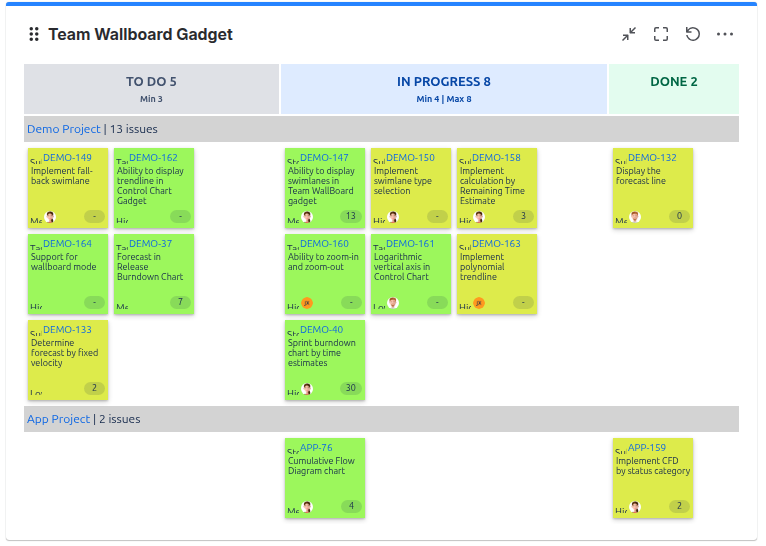Click the gadget drag handle icon
The height and width of the screenshot is (546, 766).
(34, 34)
